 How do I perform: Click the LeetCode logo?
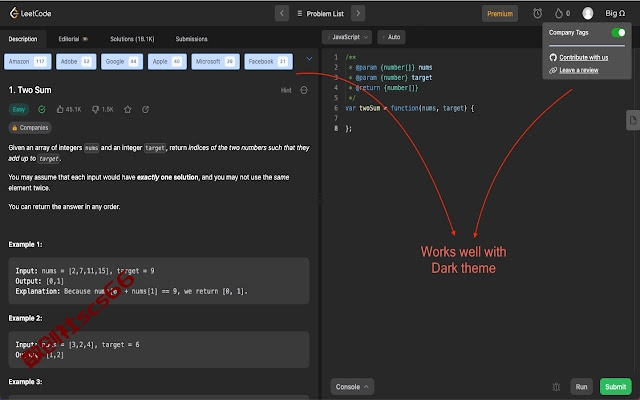point(30,13)
